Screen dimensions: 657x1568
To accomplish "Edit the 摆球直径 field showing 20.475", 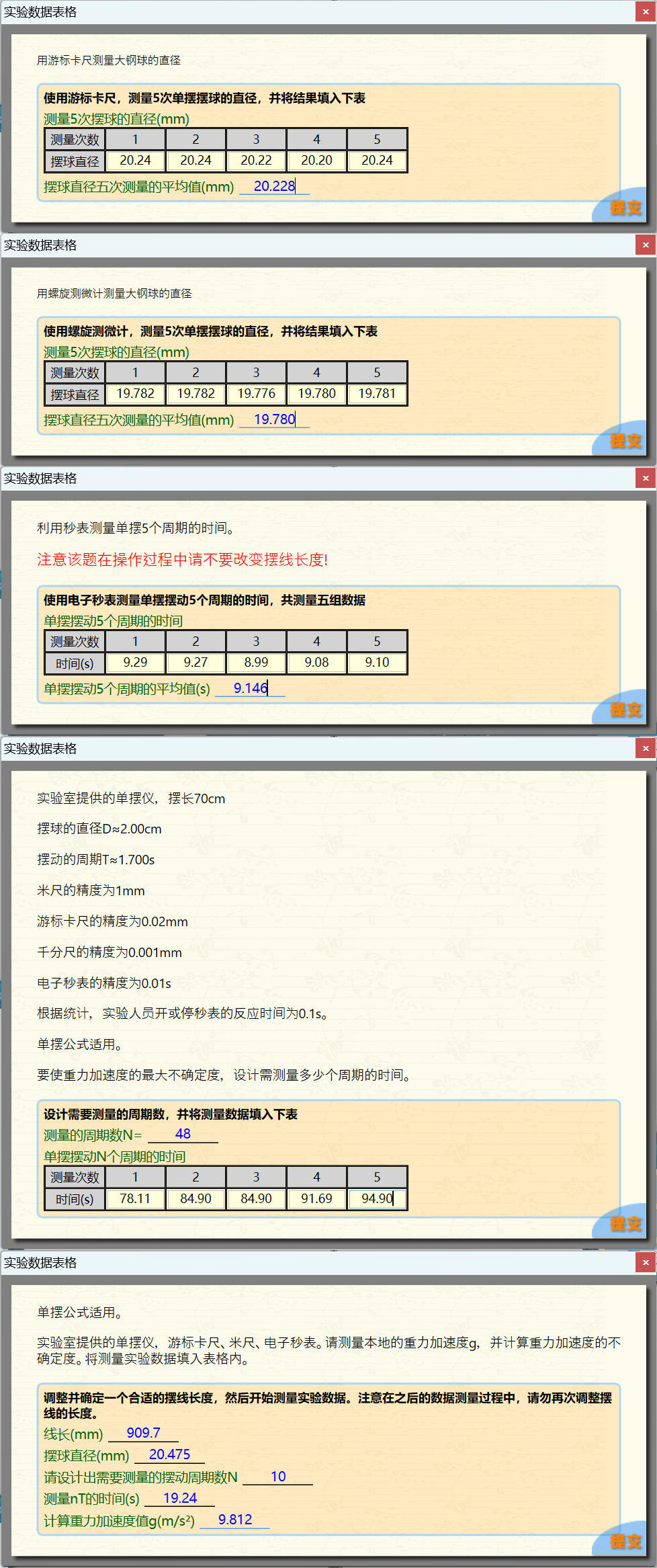I will (169, 1454).
